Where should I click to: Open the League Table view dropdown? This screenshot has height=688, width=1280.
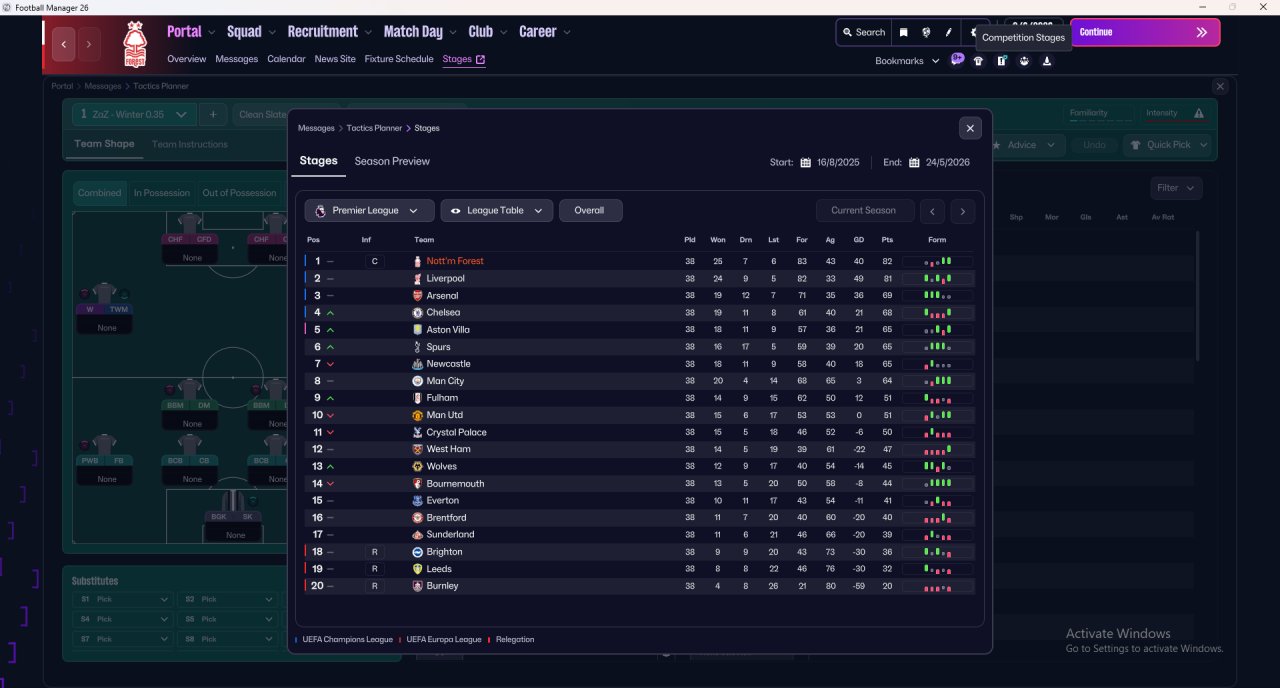click(496, 211)
